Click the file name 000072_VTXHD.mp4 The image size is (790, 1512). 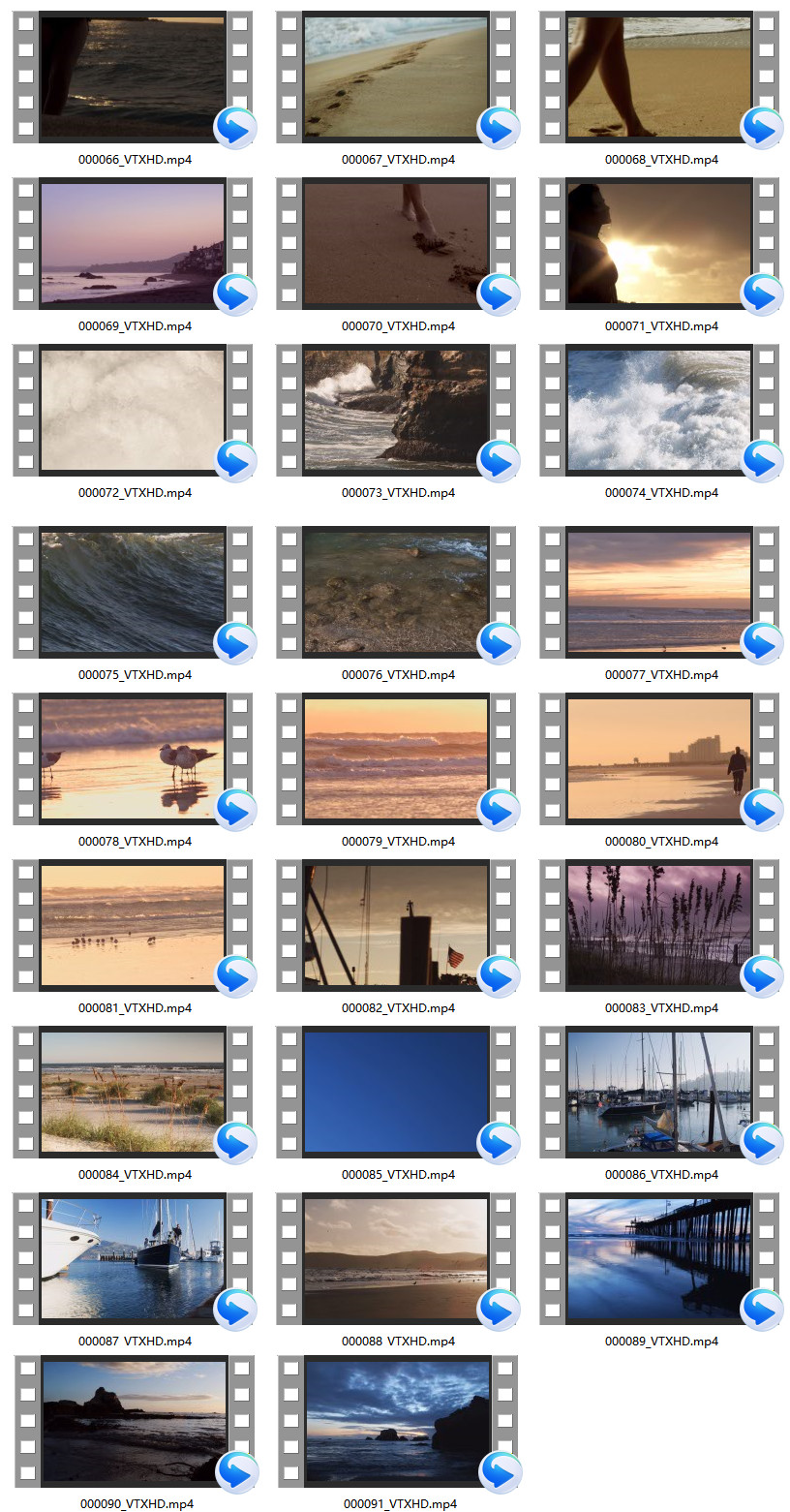[x=135, y=493]
